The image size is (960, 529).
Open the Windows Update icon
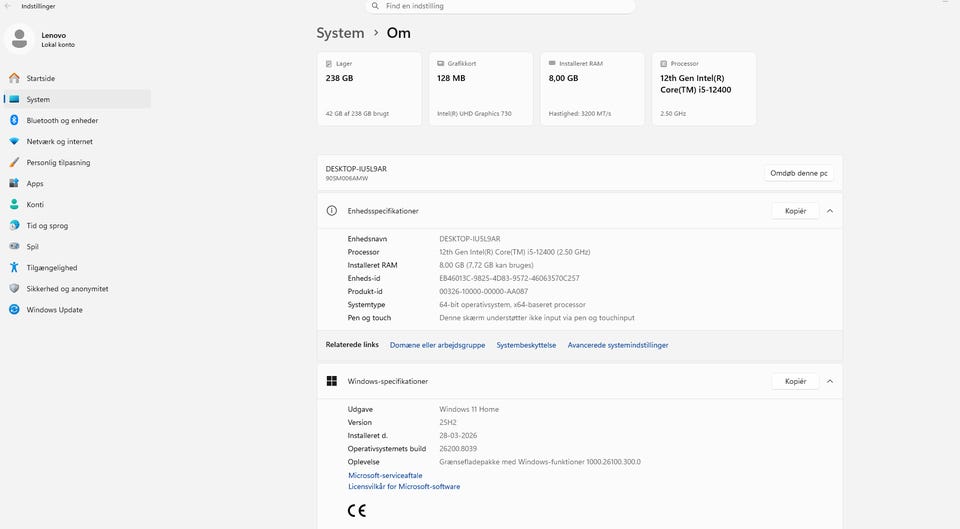[x=14, y=310]
